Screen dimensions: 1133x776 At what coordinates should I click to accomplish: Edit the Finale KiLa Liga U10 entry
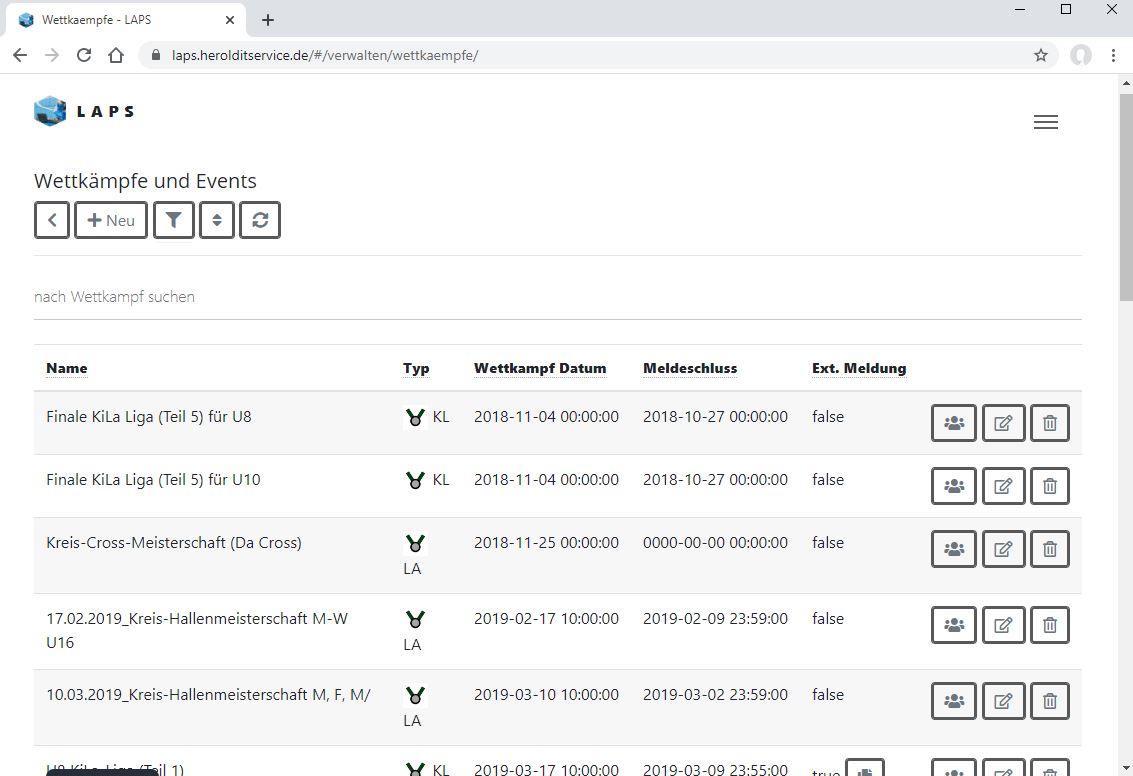pyautogui.click(x=1003, y=486)
